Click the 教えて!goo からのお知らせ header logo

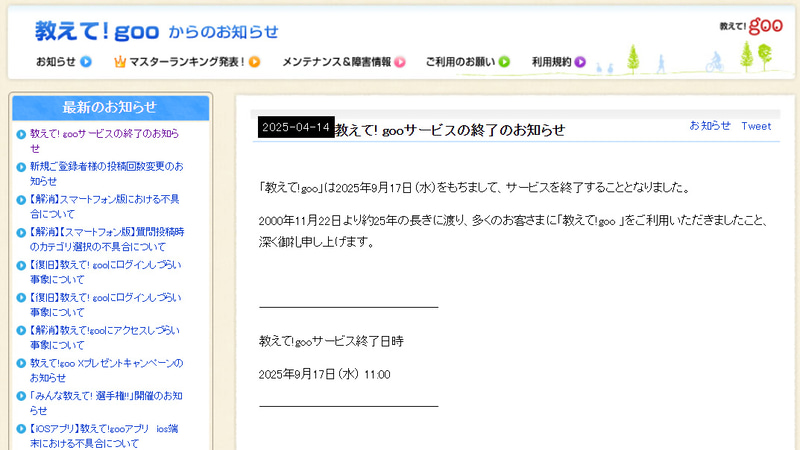157,31
